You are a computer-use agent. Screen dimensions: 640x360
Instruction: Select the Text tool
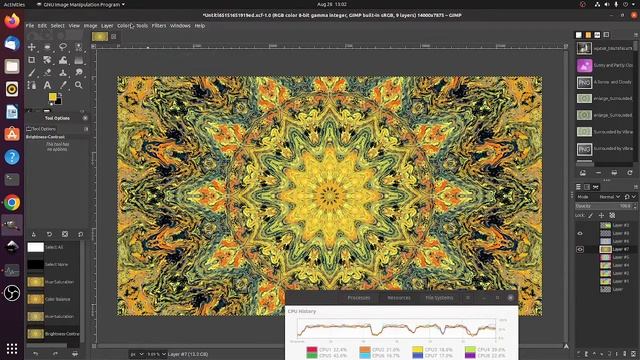point(47,85)
